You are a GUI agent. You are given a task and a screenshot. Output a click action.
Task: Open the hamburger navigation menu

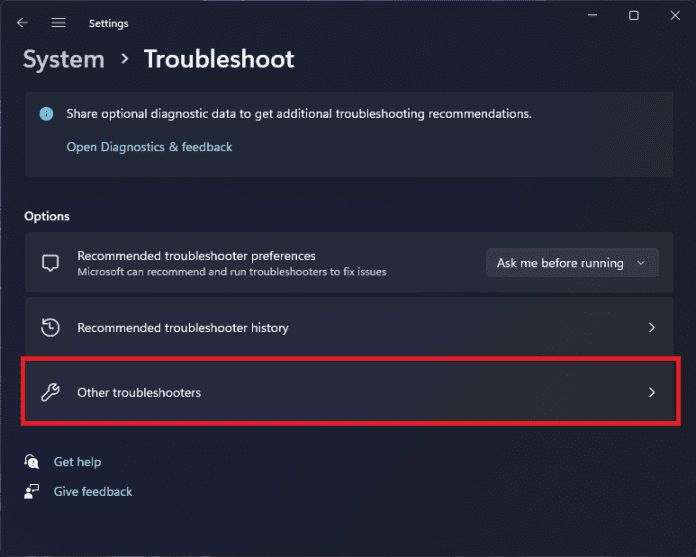(x=58, y=22)
